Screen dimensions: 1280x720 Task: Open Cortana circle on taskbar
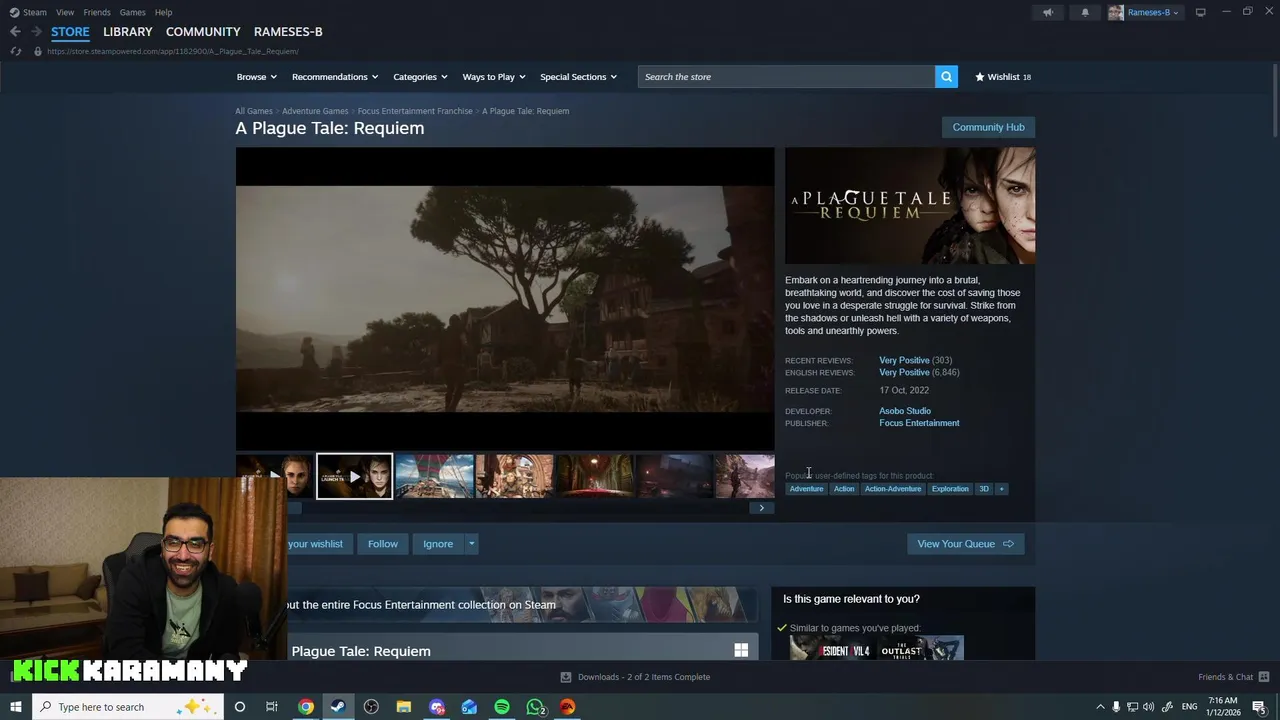[239, 707]
